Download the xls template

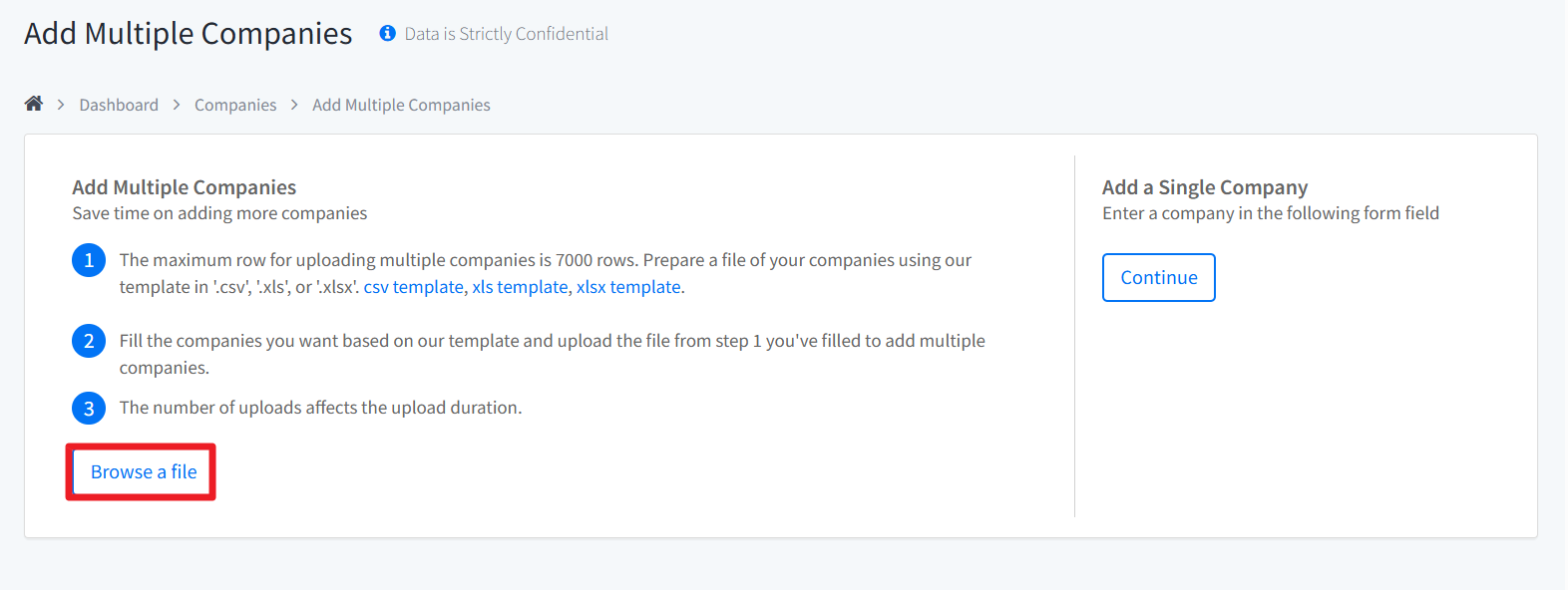(x=520, y=287)
